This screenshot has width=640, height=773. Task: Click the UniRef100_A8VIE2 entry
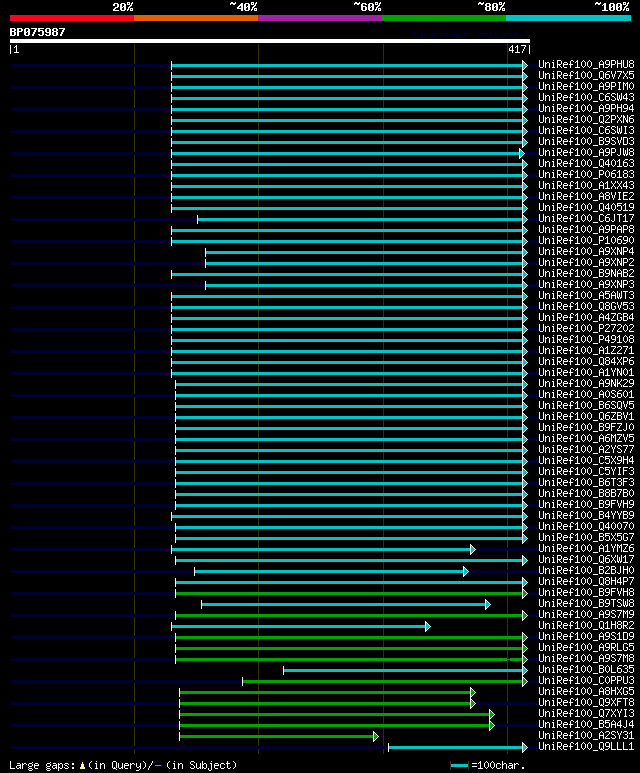coord(586,196)
